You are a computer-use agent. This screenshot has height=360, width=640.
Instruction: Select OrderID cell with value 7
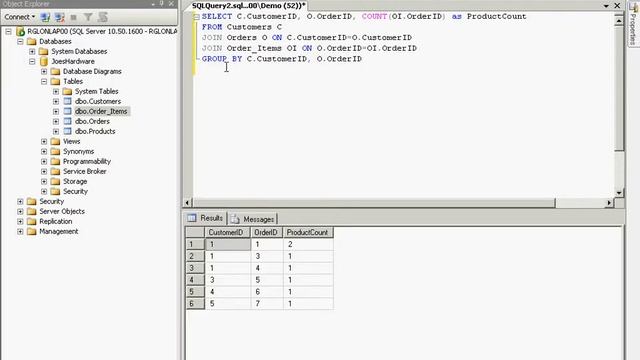267,304
